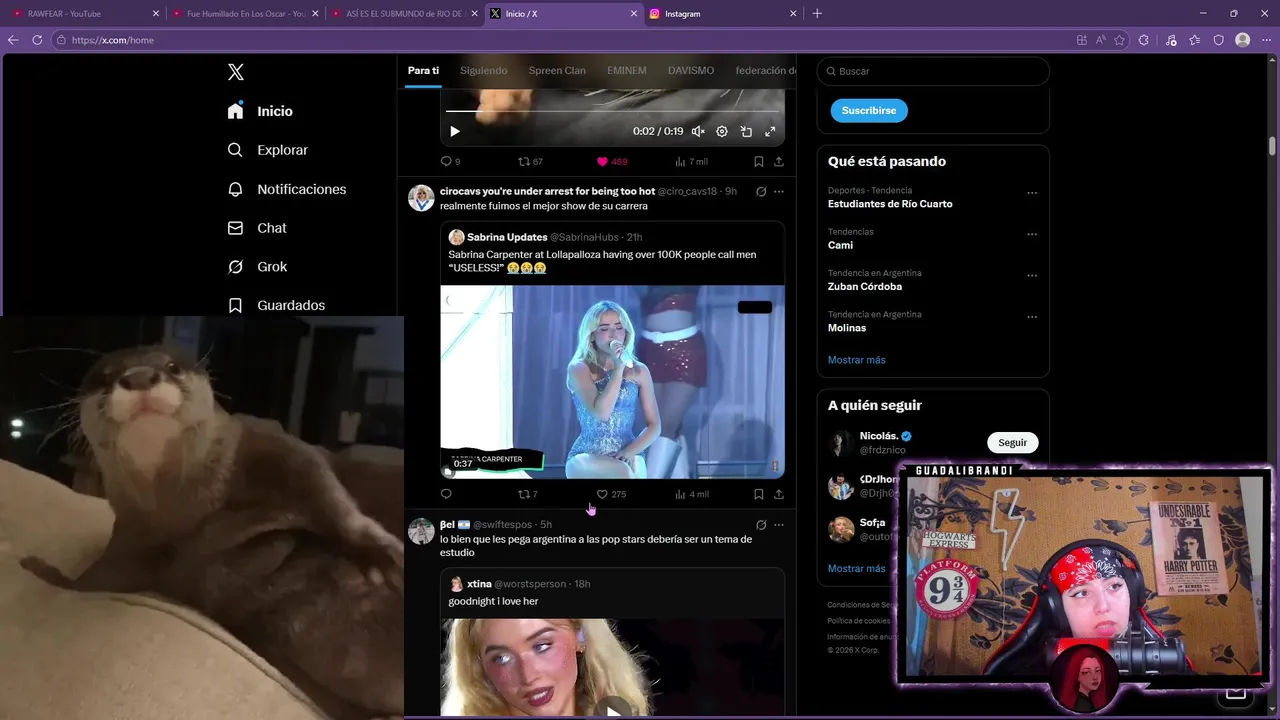Screen dimensions: 1280x720
Task: Click the x.com/home address bar
Action: 560,40
